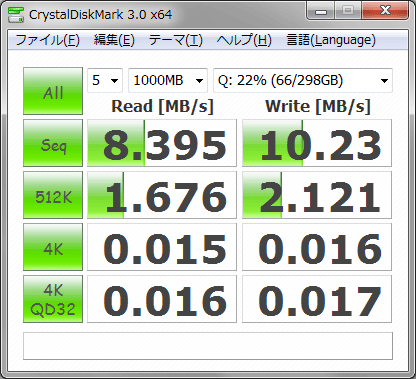Open the ファイル(F) menu
This screenshot has width=416, height=379.
(47, 40)
